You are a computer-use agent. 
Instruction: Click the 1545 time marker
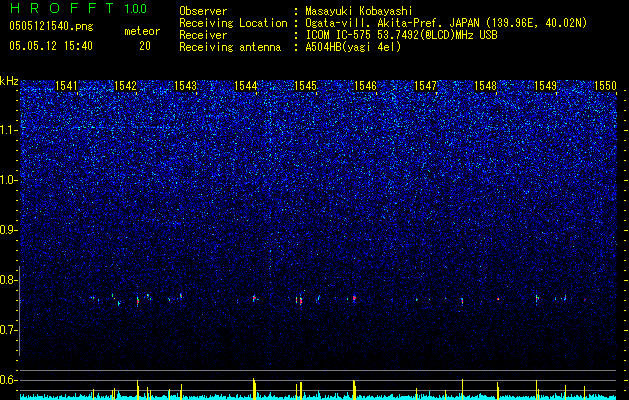click(x=306, y=86)
